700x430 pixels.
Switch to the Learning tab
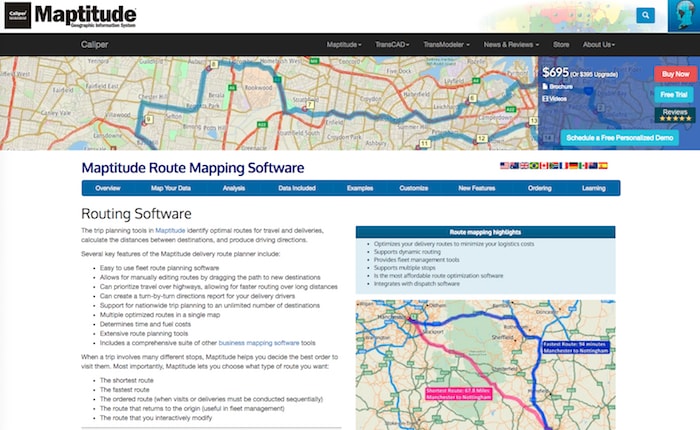click(x=593, y=188)
